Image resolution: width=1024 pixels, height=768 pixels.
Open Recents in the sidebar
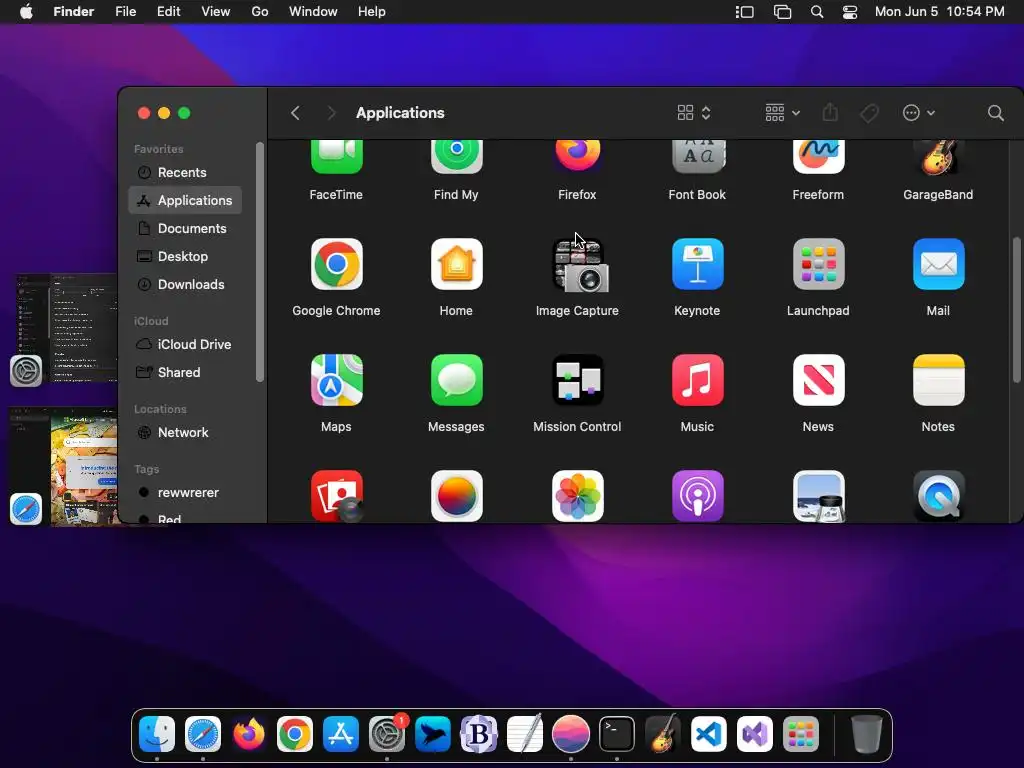tap(185, 172)
